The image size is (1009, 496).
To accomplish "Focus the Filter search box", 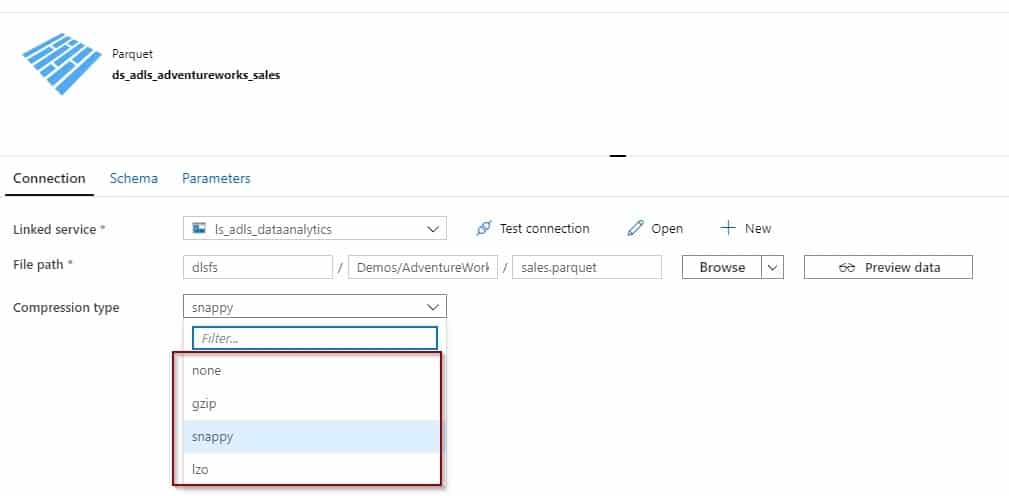I will click(x=315, y=338).
